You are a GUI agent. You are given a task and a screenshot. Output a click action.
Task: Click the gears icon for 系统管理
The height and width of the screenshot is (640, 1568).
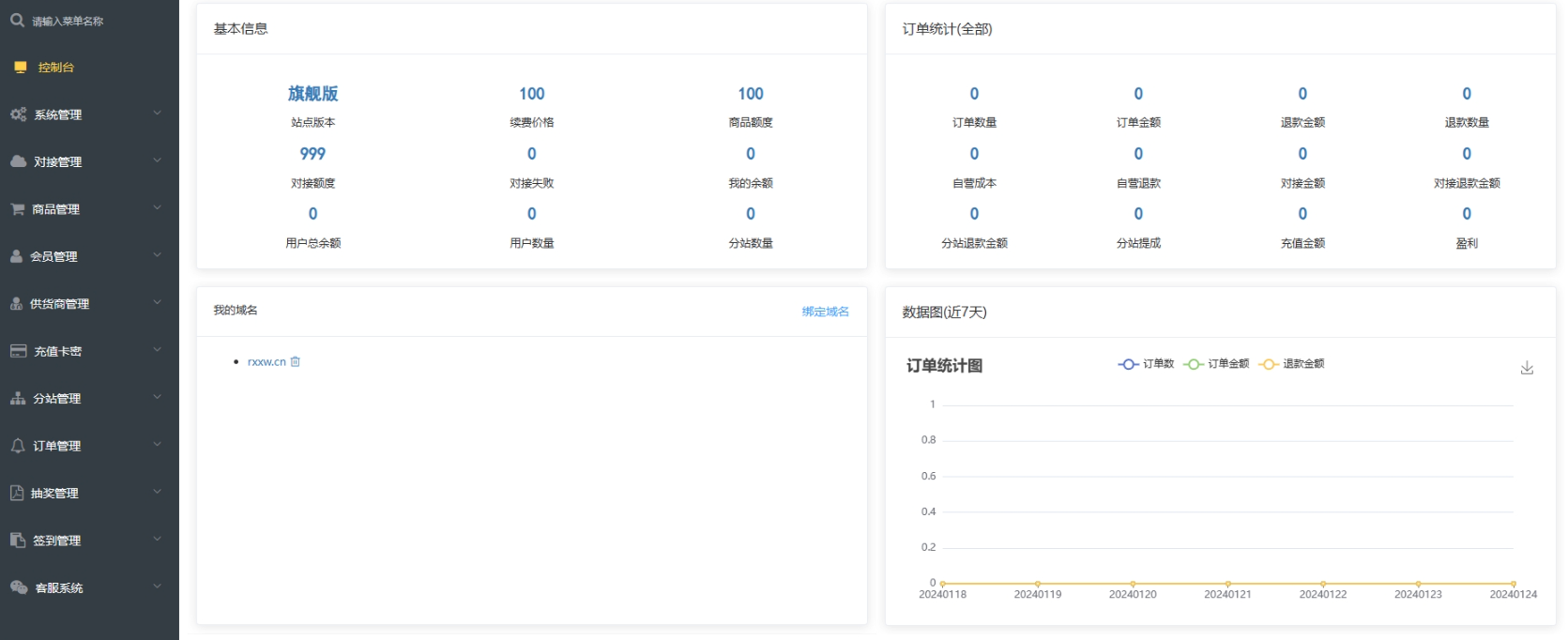18,114
